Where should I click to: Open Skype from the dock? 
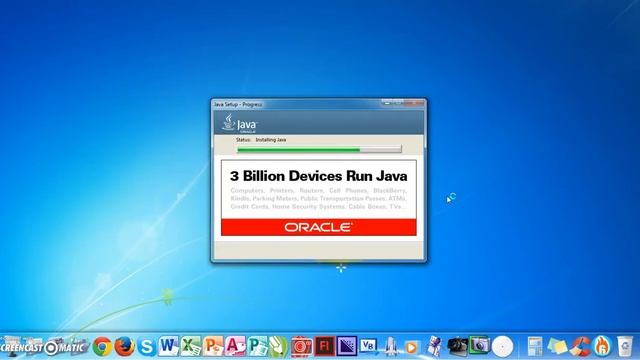pyautogui.click(x=147, y=347)
